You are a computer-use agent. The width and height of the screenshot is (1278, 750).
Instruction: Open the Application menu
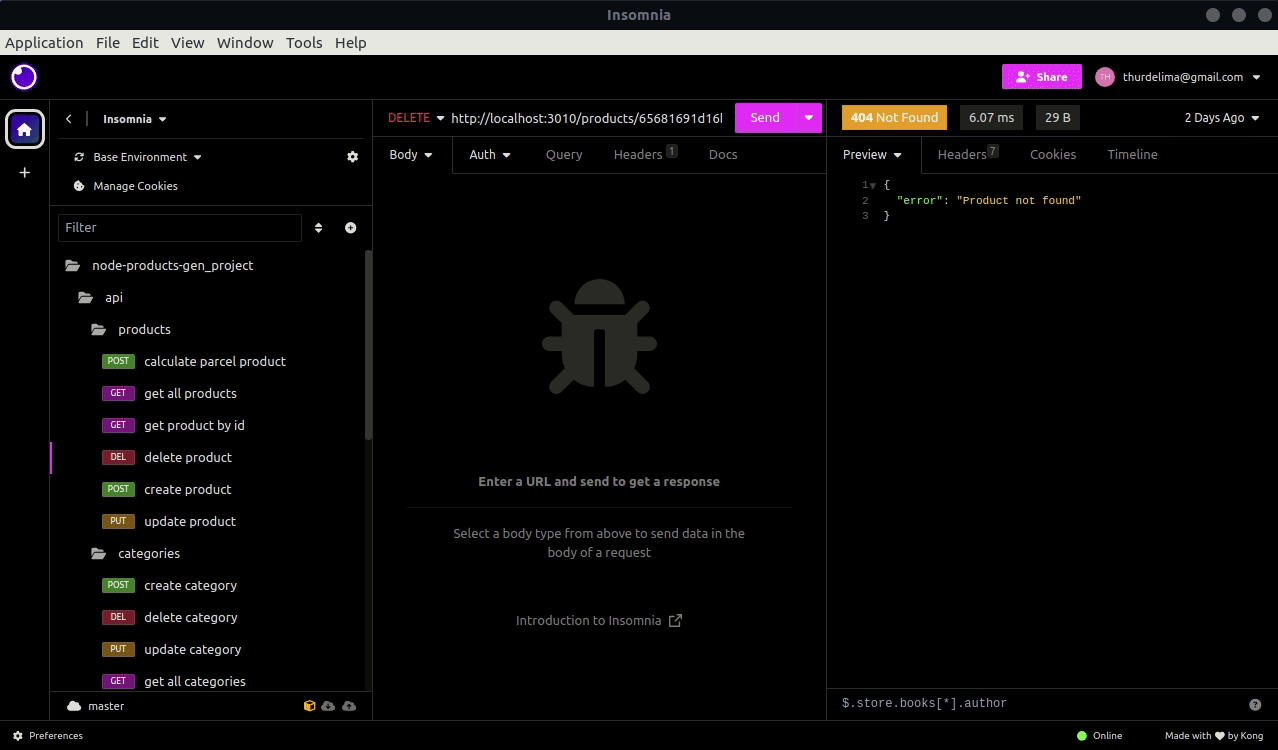click(44, 43)
